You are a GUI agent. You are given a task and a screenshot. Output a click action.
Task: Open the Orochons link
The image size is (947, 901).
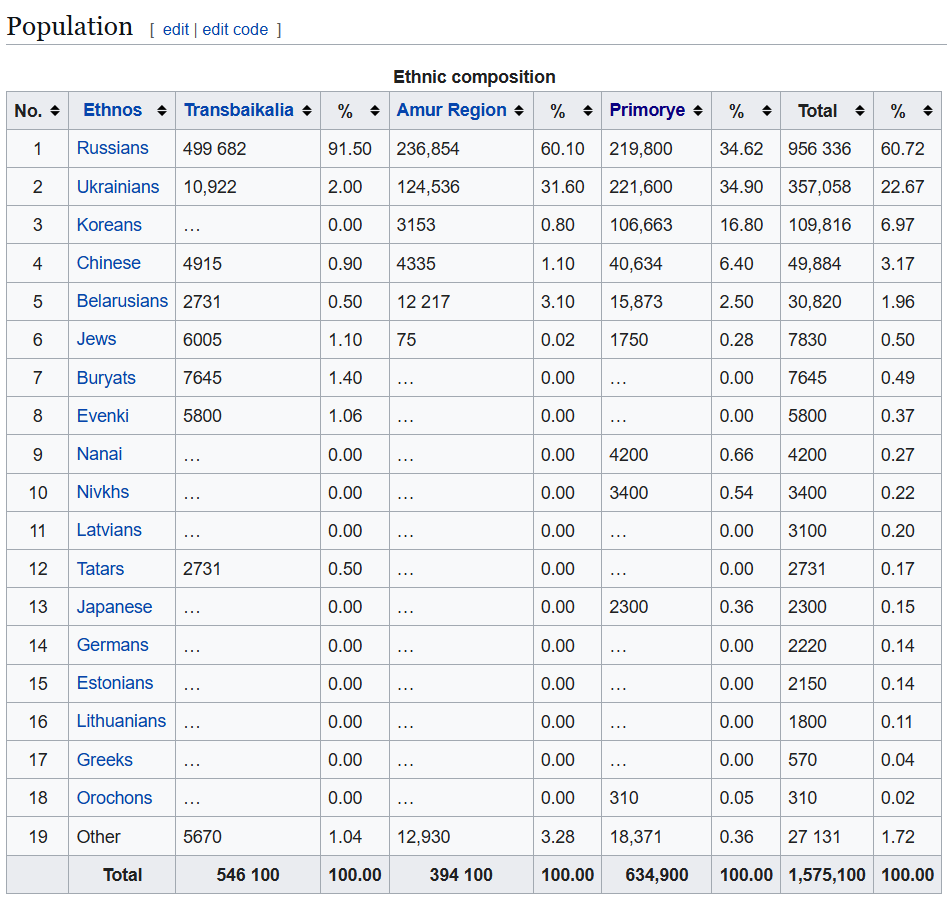[x=114, y=798]
